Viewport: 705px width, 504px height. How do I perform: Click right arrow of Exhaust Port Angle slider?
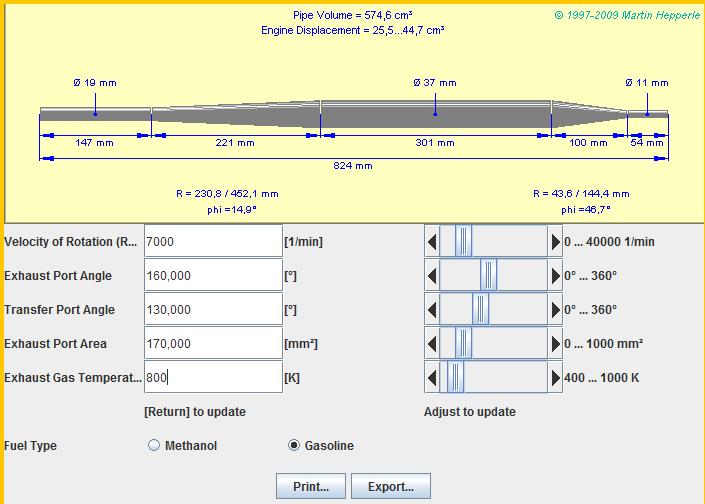[x=556, y=276]
